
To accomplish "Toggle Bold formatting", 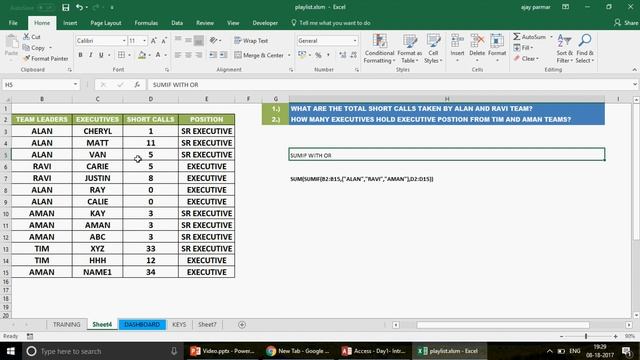I will pyautogui.click(x=80, y=55).
